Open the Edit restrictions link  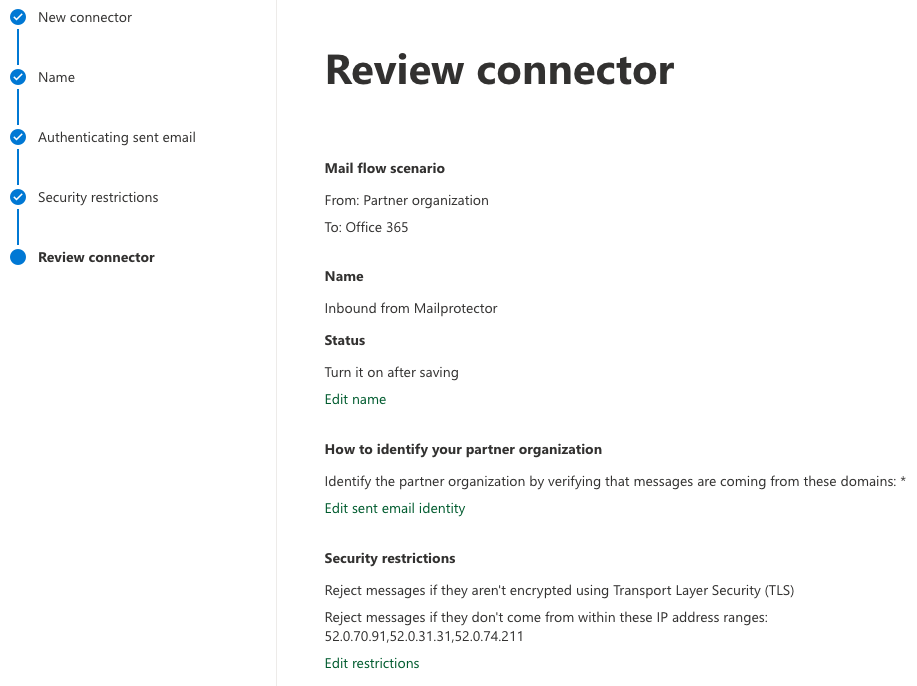point(372,663)
